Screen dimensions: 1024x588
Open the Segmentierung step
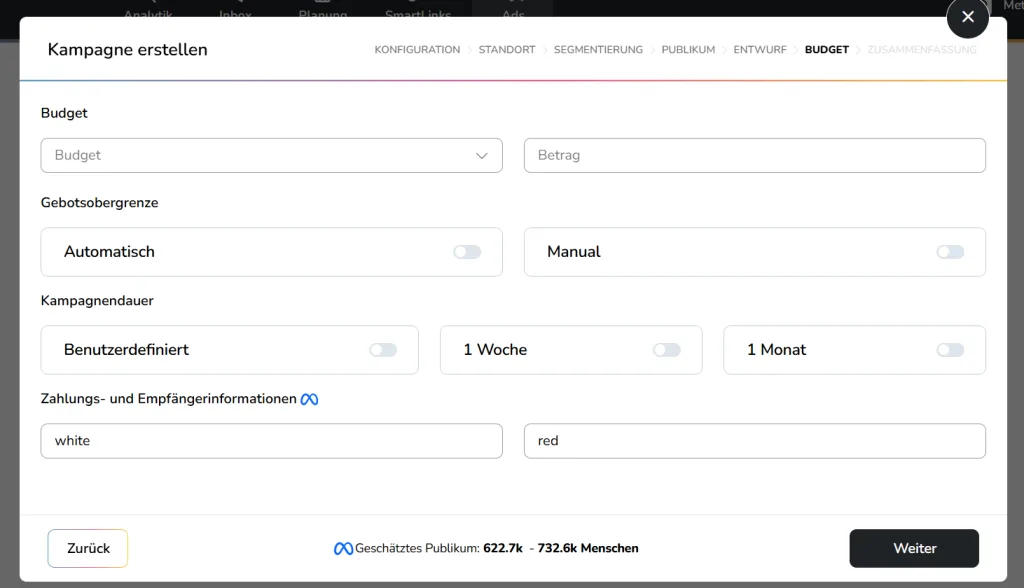pyautogui.click(x=598, y=50)
